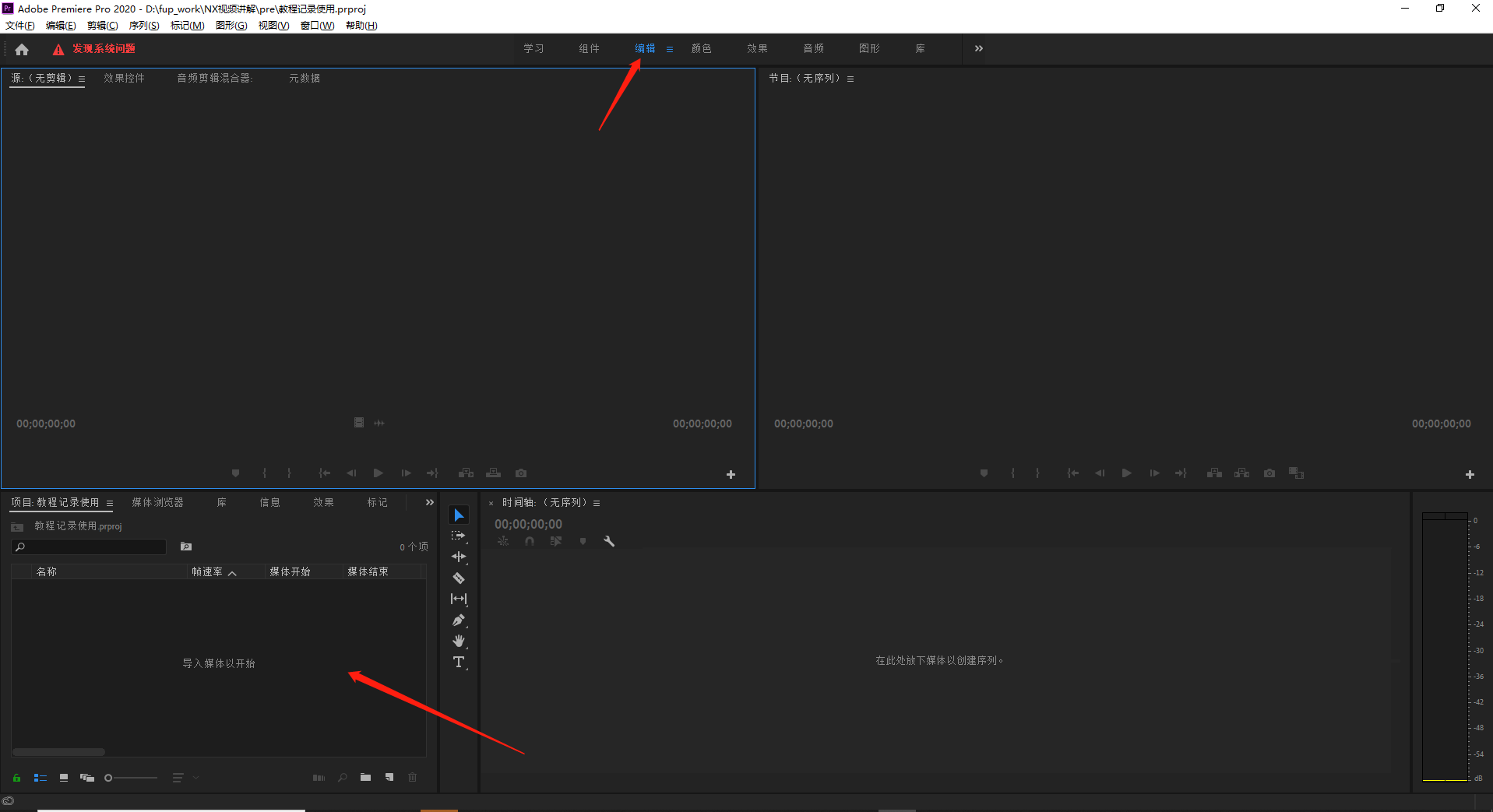Go to In point in Program monitor
The image size is (1493, 812).
click(1072, 473)
